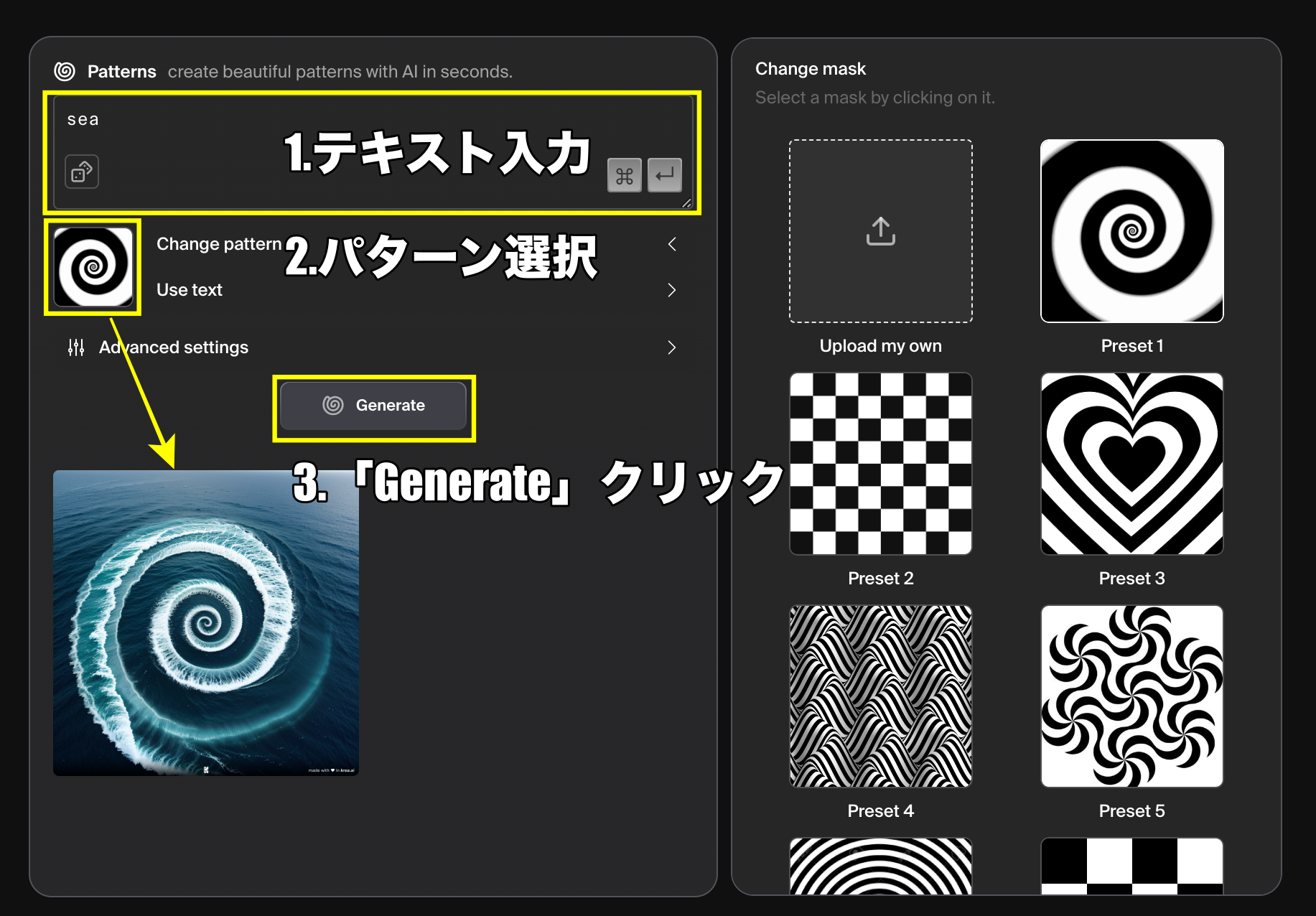Open the generated sea spiral image
Screen dimensions: 1316x916
coord(206,623)
